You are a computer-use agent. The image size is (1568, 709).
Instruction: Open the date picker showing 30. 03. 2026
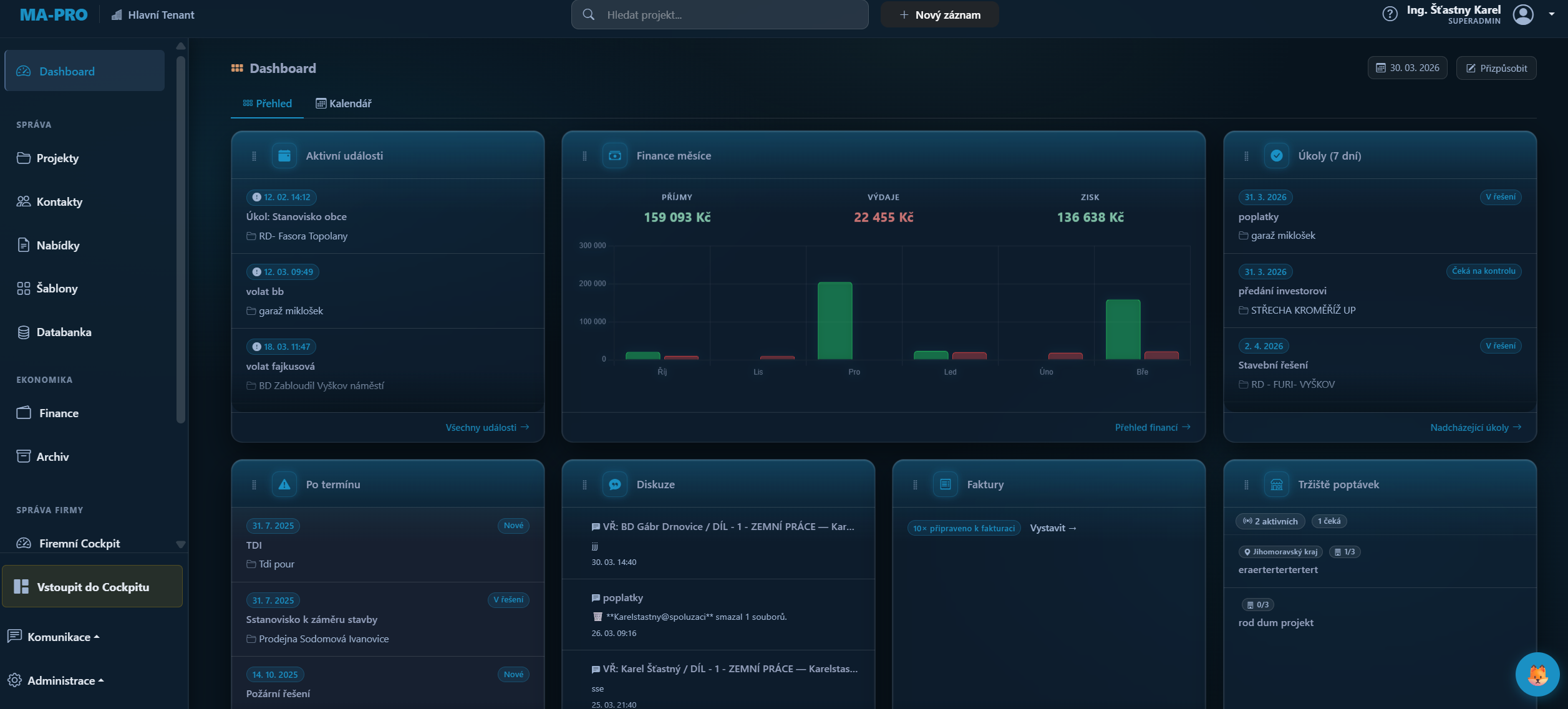click(x=1407, y=68)
